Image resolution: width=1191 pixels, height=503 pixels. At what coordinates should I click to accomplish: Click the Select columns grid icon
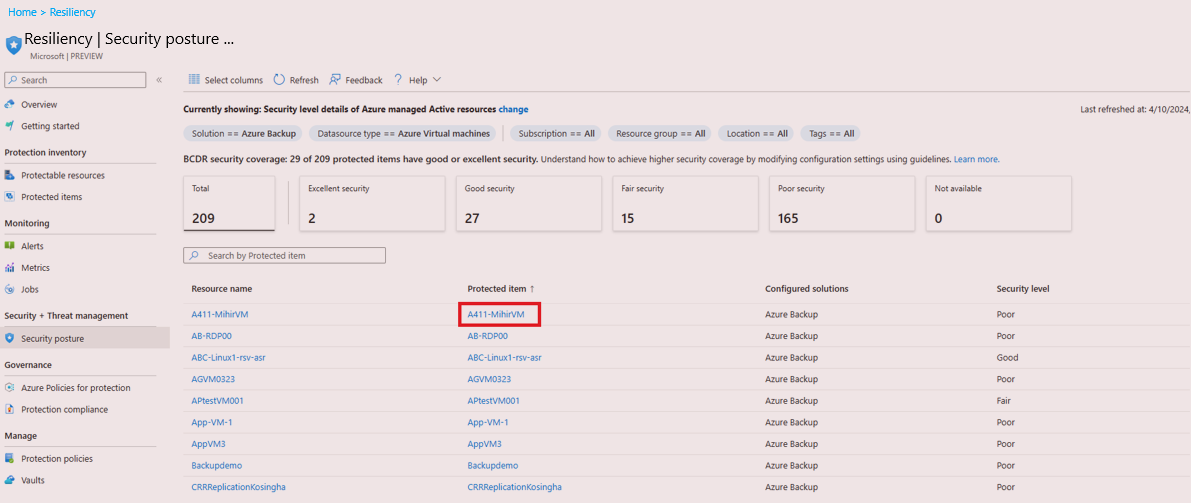click(x=194, y=79)
